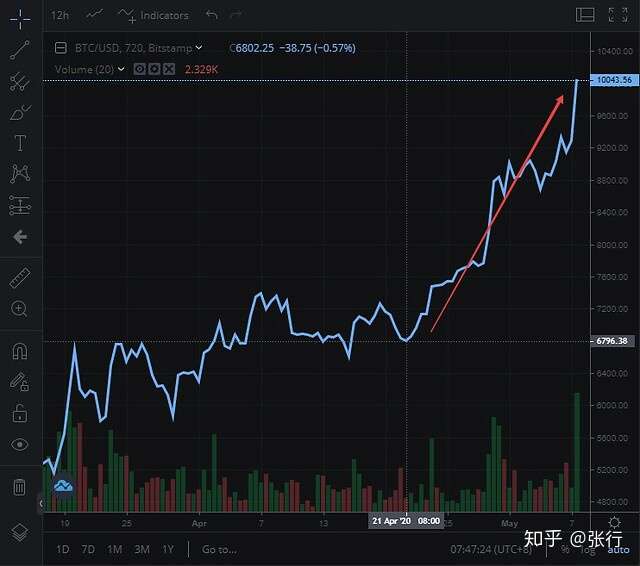Select the 1D time range

62,550
